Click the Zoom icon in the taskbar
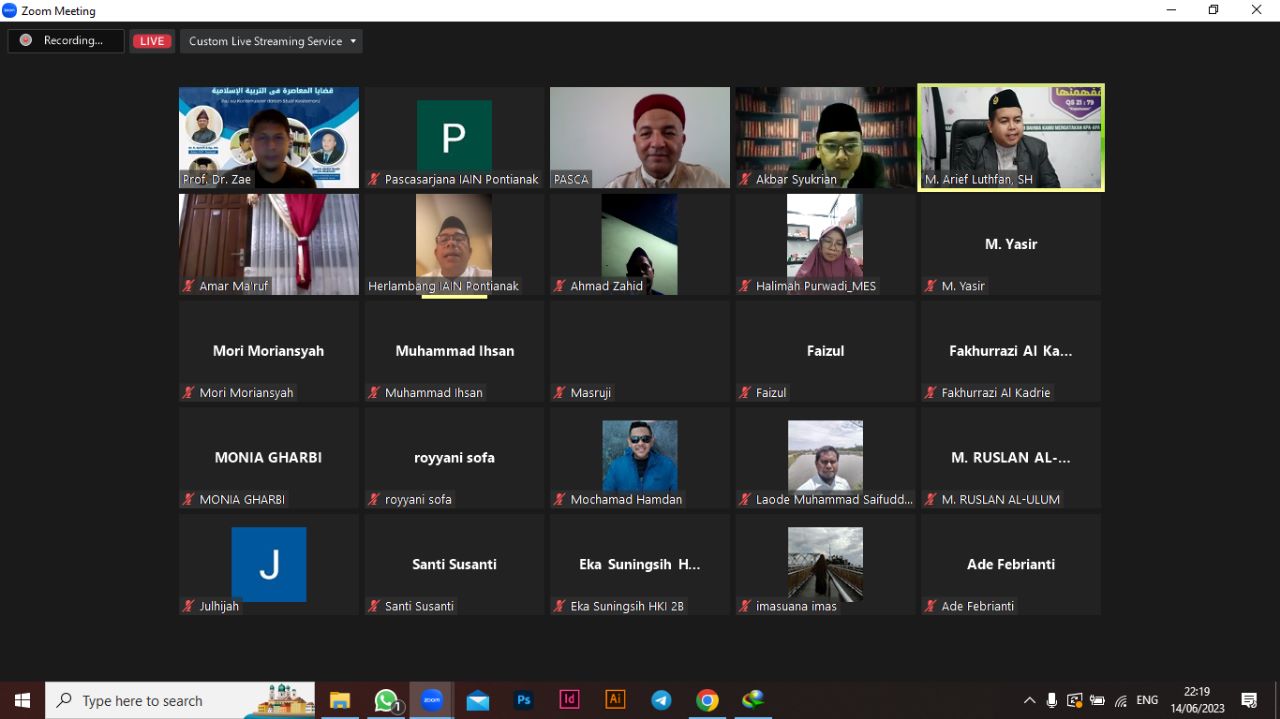Image resolution: width=1280 pixels, height=719 pixels. [x=432, y=700]
